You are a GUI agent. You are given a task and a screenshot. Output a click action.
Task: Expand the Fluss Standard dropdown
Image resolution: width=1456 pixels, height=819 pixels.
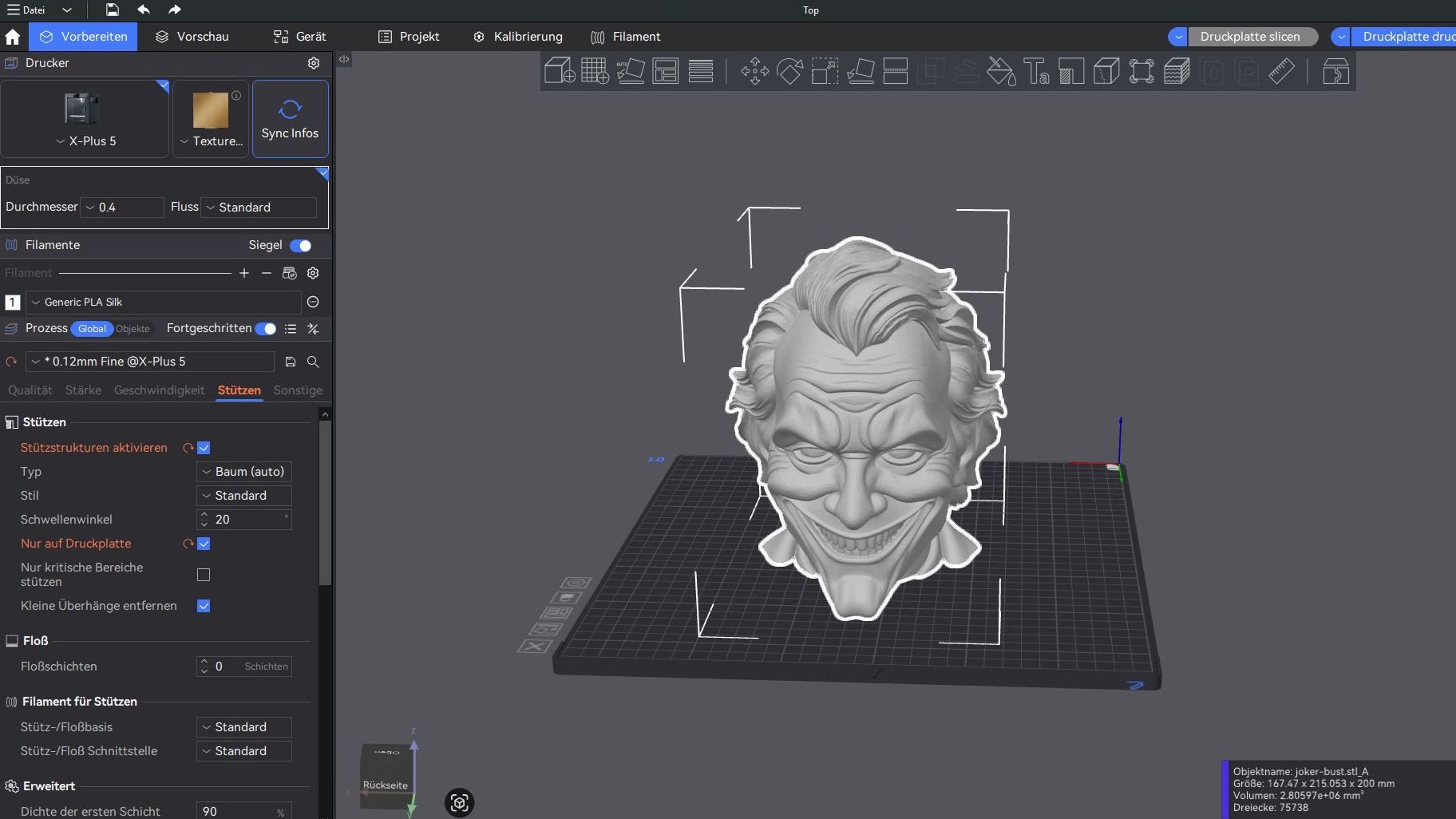[x=259, y=208]
